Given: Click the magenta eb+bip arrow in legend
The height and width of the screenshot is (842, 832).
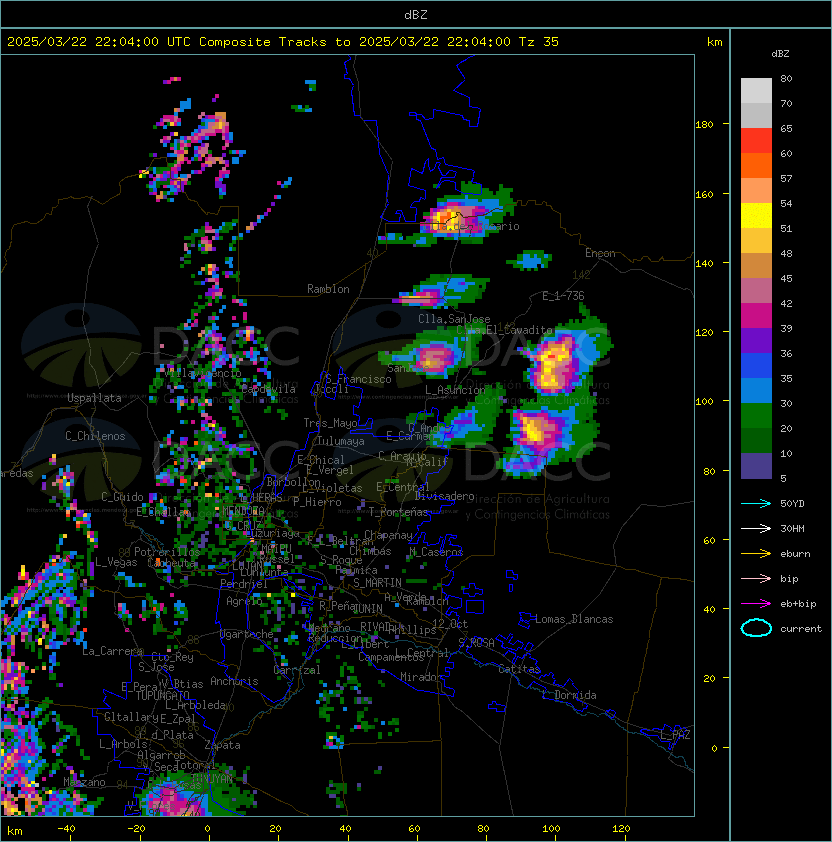Looking at the screenshot, I should pos(756,604).
